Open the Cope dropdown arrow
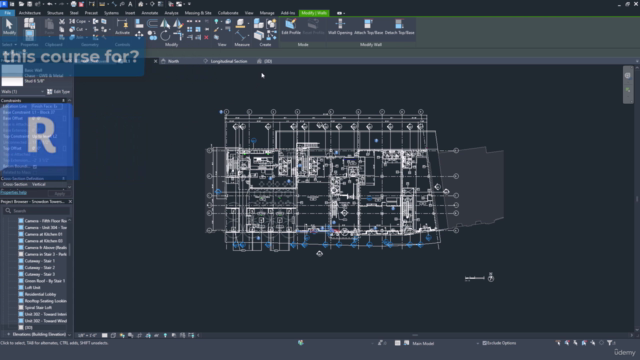640x360 pixels. coord(89,21)
